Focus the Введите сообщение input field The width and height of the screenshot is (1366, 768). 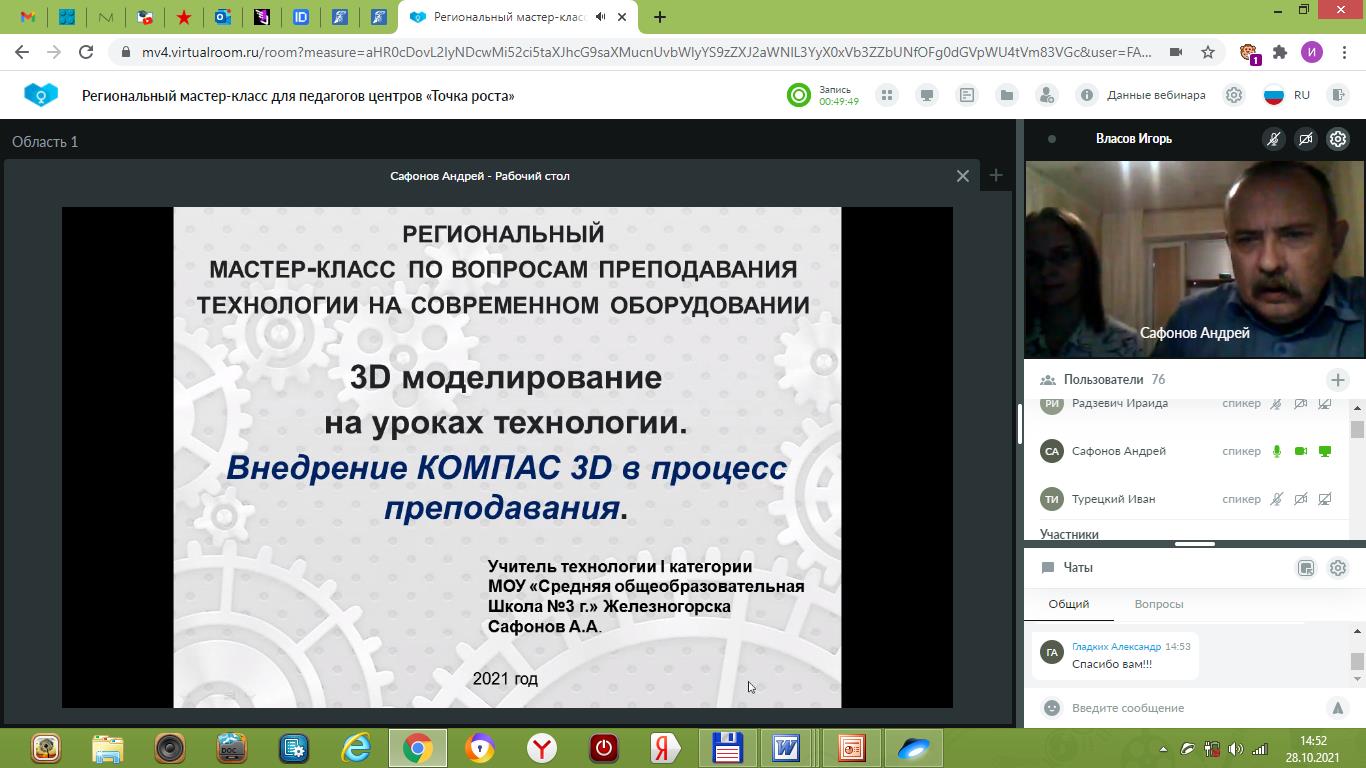coord(1190,708)
